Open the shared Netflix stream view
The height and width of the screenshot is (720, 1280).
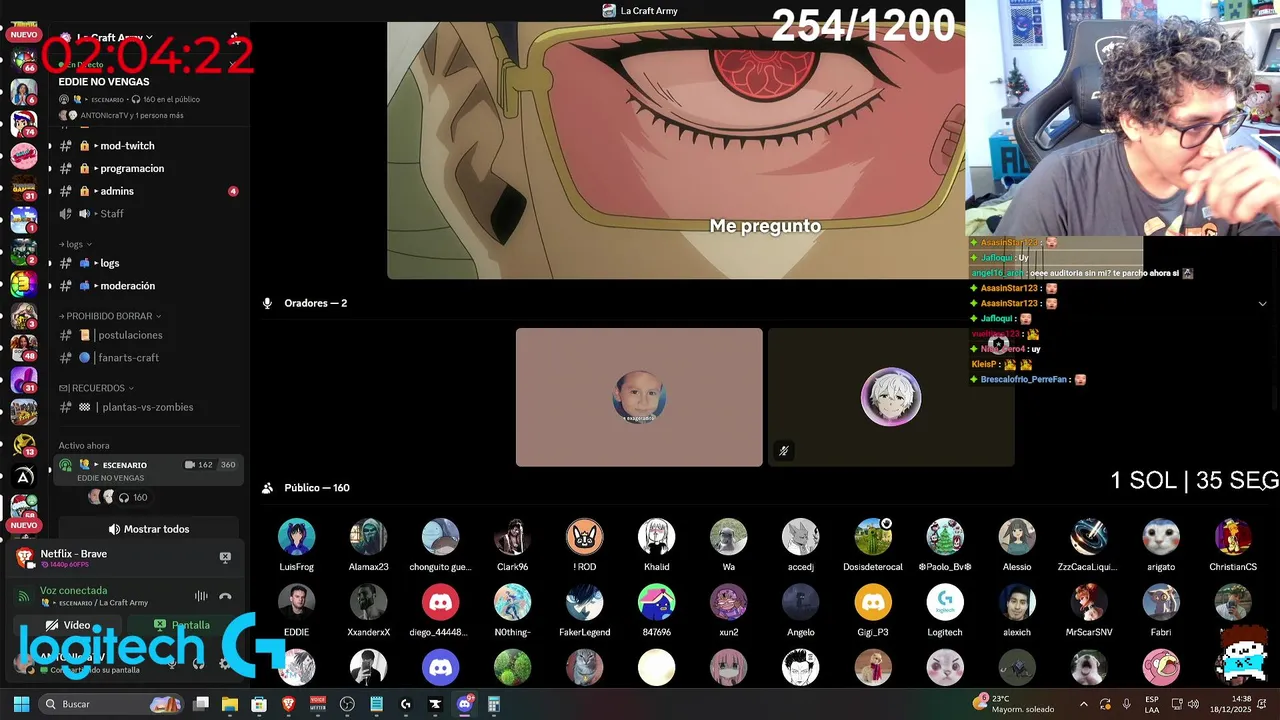(x=676, y=150)
